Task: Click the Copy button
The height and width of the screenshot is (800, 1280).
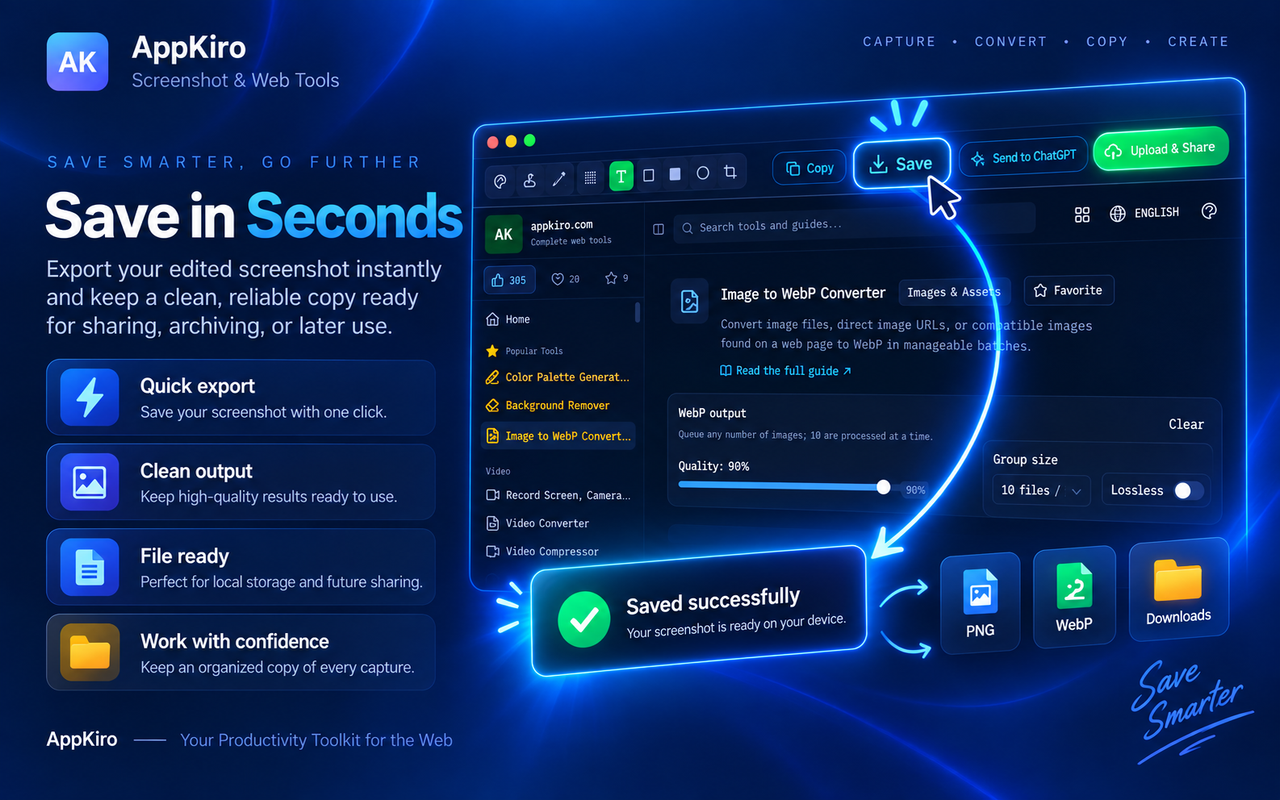Action: (x=809, y=168)
